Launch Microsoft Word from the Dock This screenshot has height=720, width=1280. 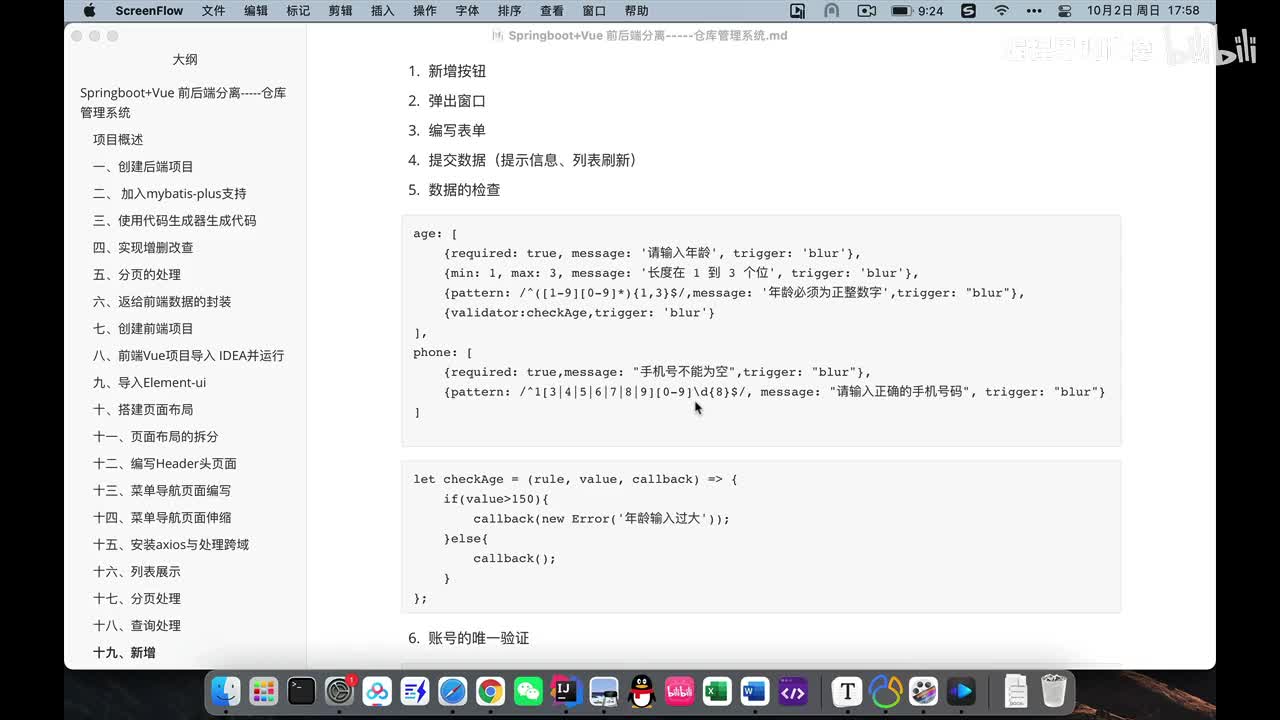755,691
